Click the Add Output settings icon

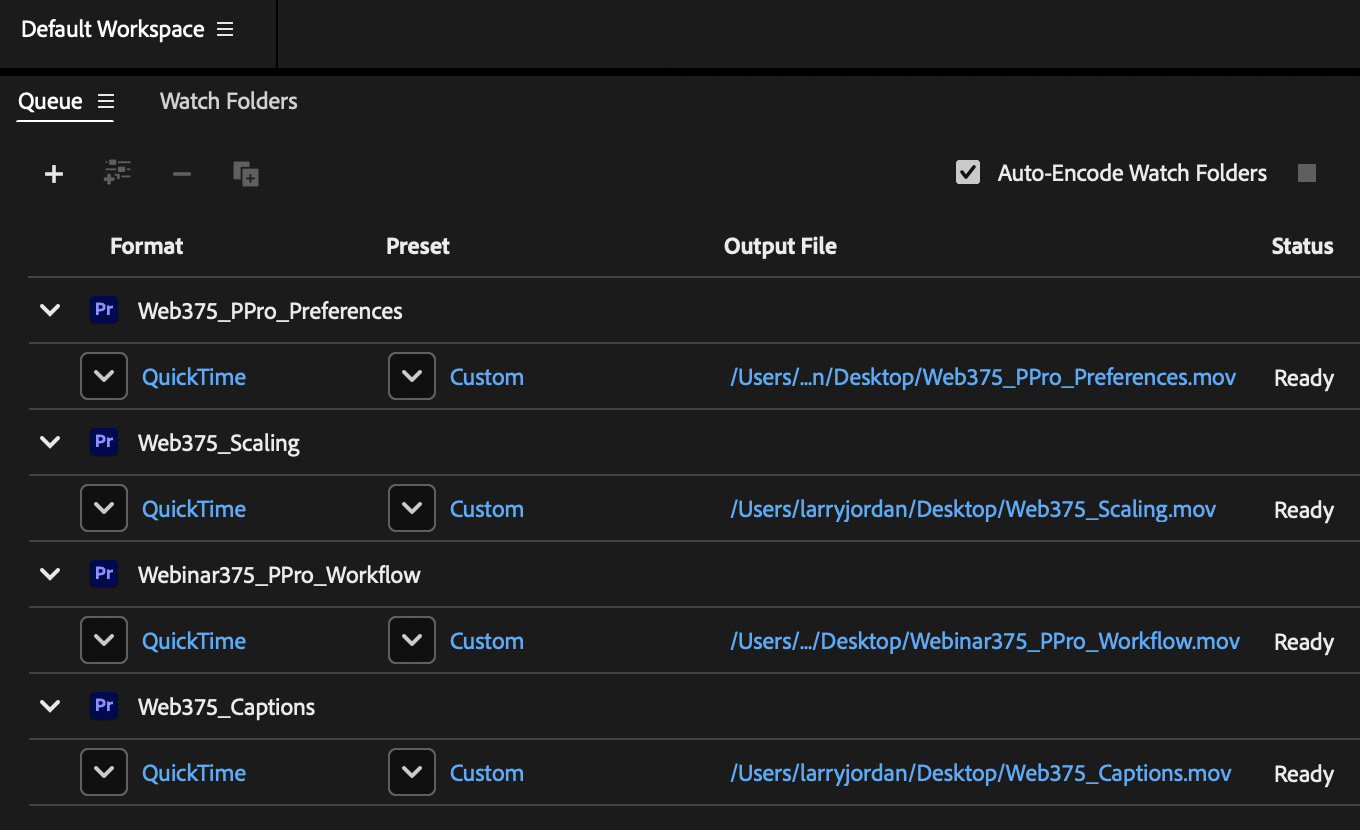[118, 173]
